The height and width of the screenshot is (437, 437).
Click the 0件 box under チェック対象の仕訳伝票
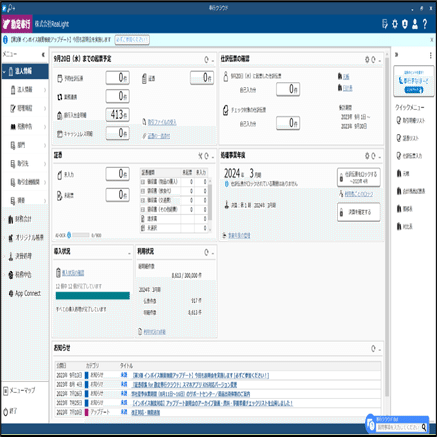[288, 123]
